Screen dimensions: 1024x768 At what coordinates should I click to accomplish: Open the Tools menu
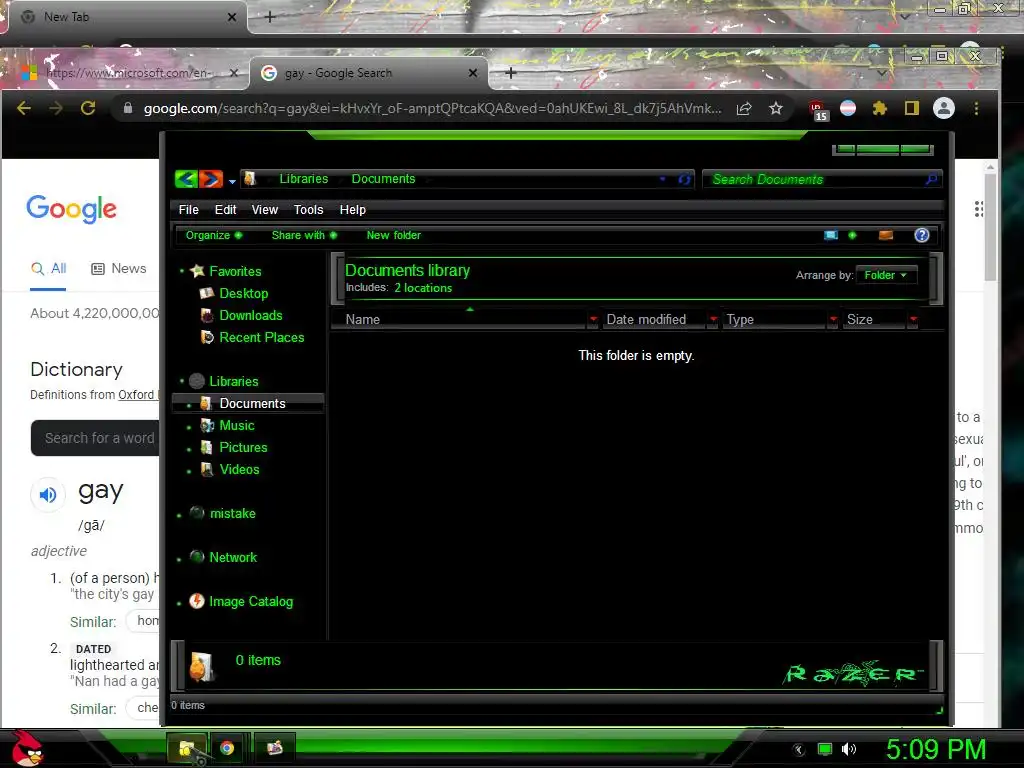coord(308,210)
